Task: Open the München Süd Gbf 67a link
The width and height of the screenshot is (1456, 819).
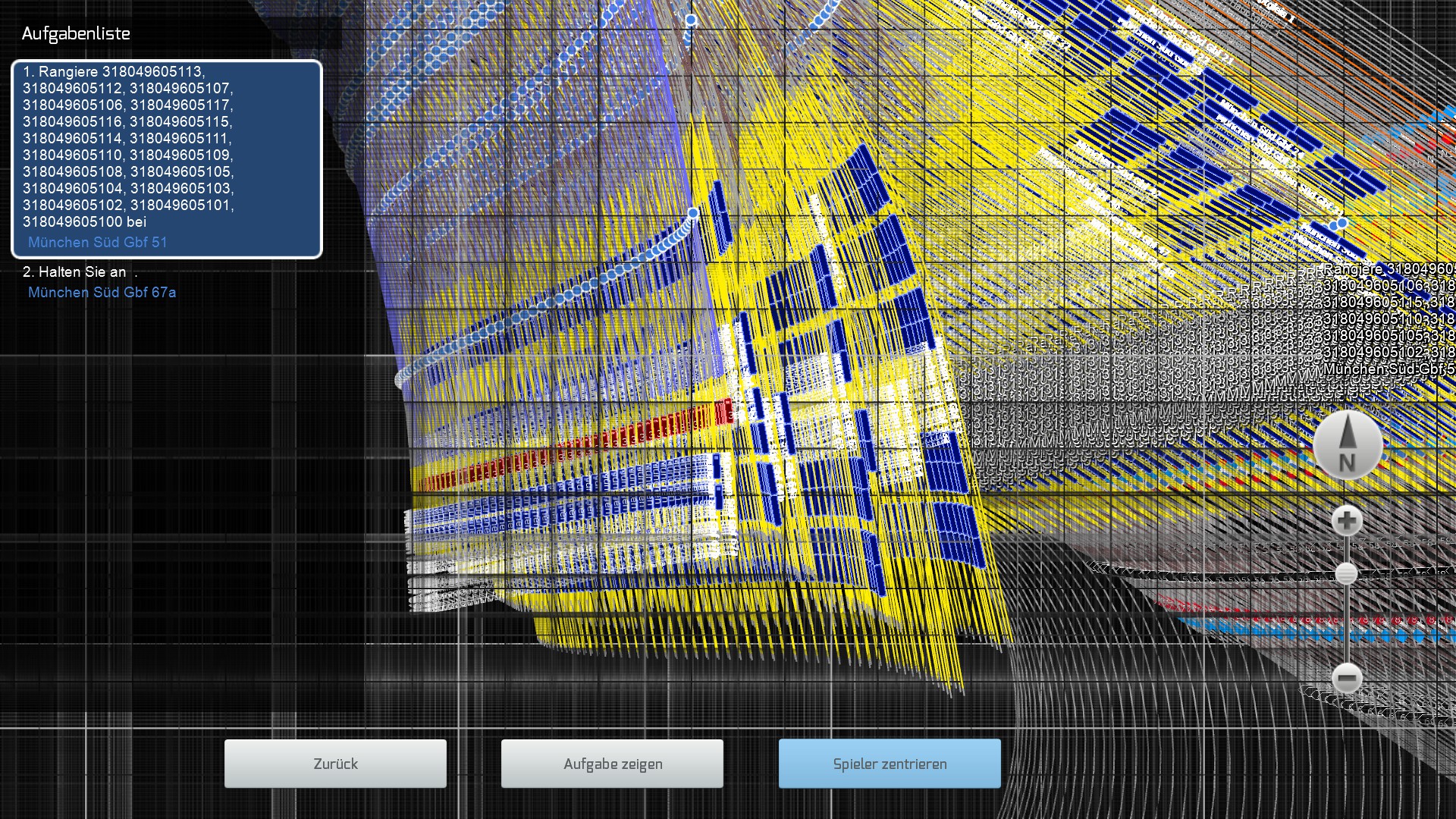Action: 102,293
